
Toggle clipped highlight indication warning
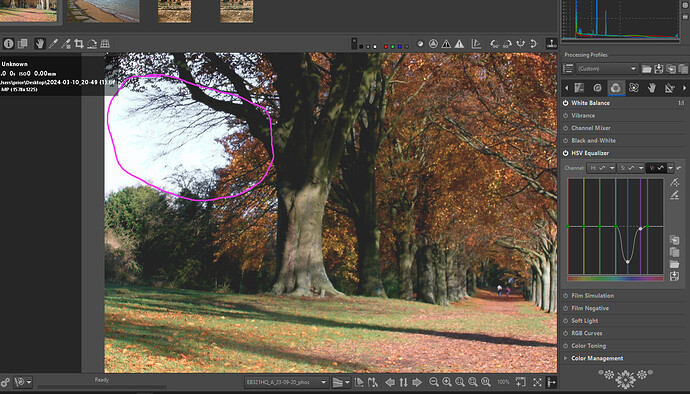[459, 44]
